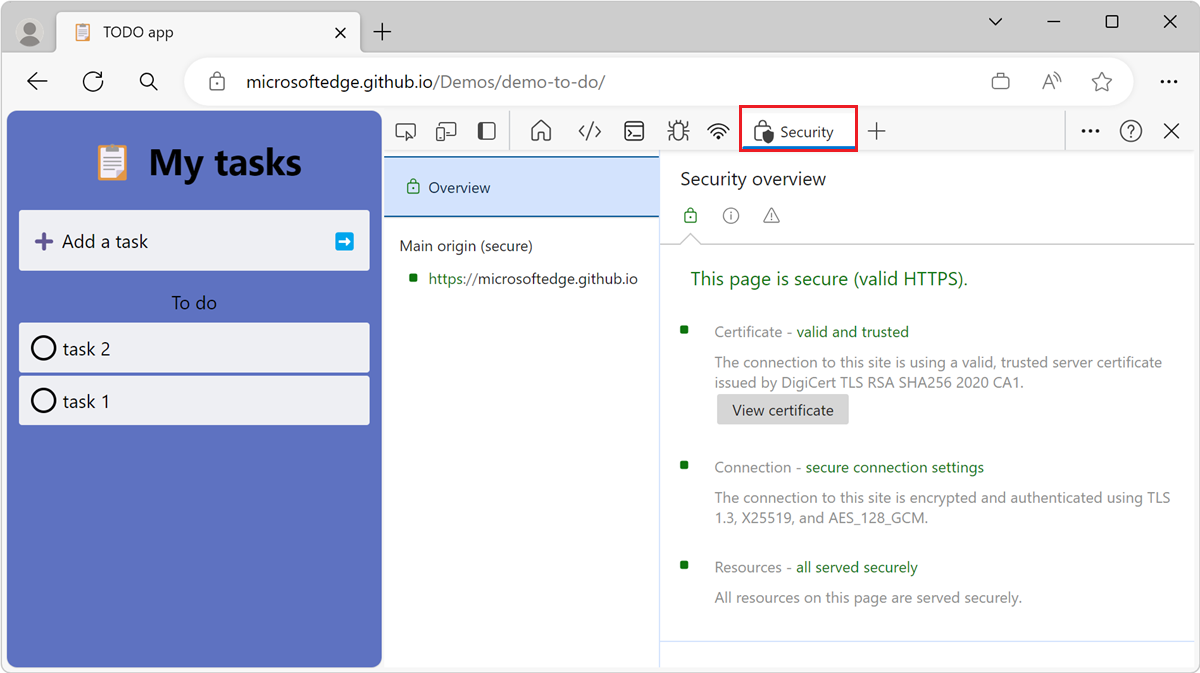Select Overview in Security sidebar
The image size is (1200, 673).
coord(522,187)
